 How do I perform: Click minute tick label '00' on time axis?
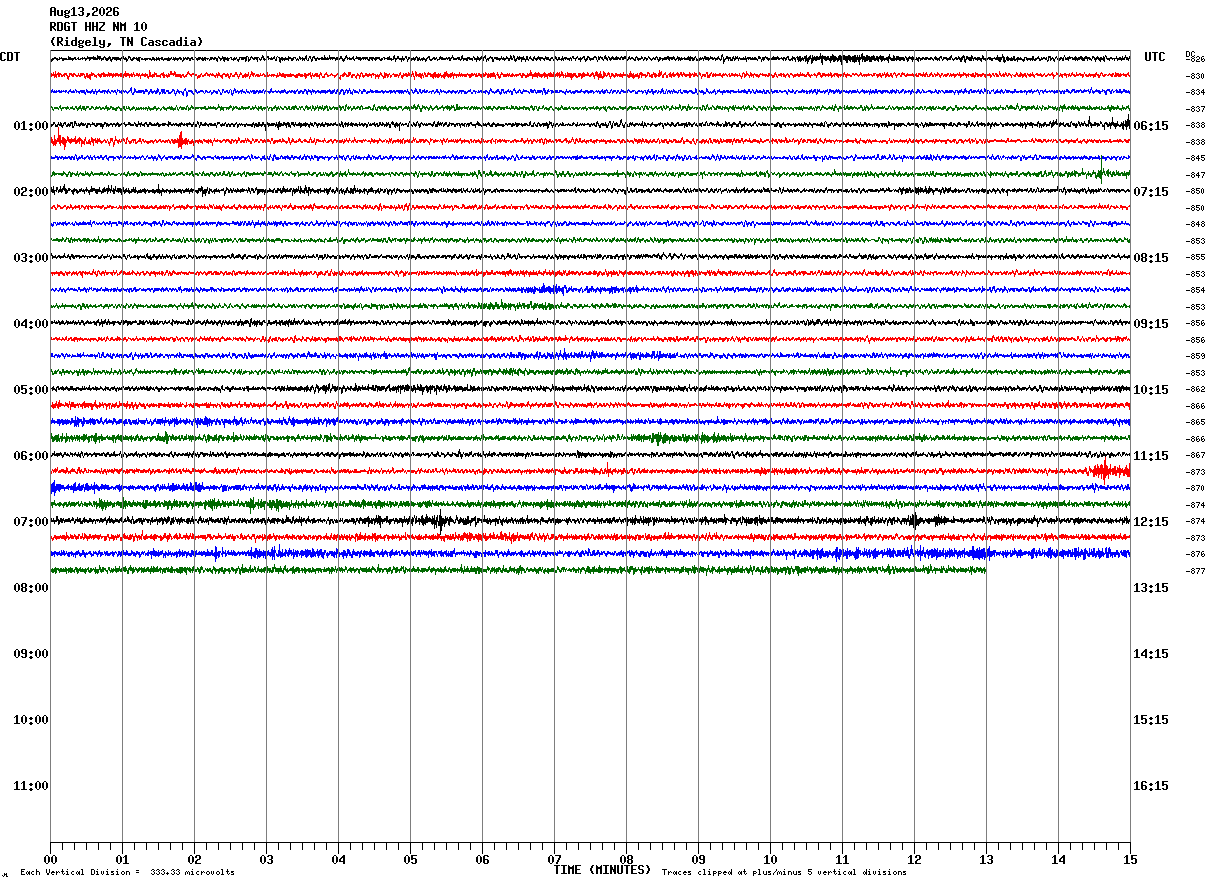[x=50, y=859]
